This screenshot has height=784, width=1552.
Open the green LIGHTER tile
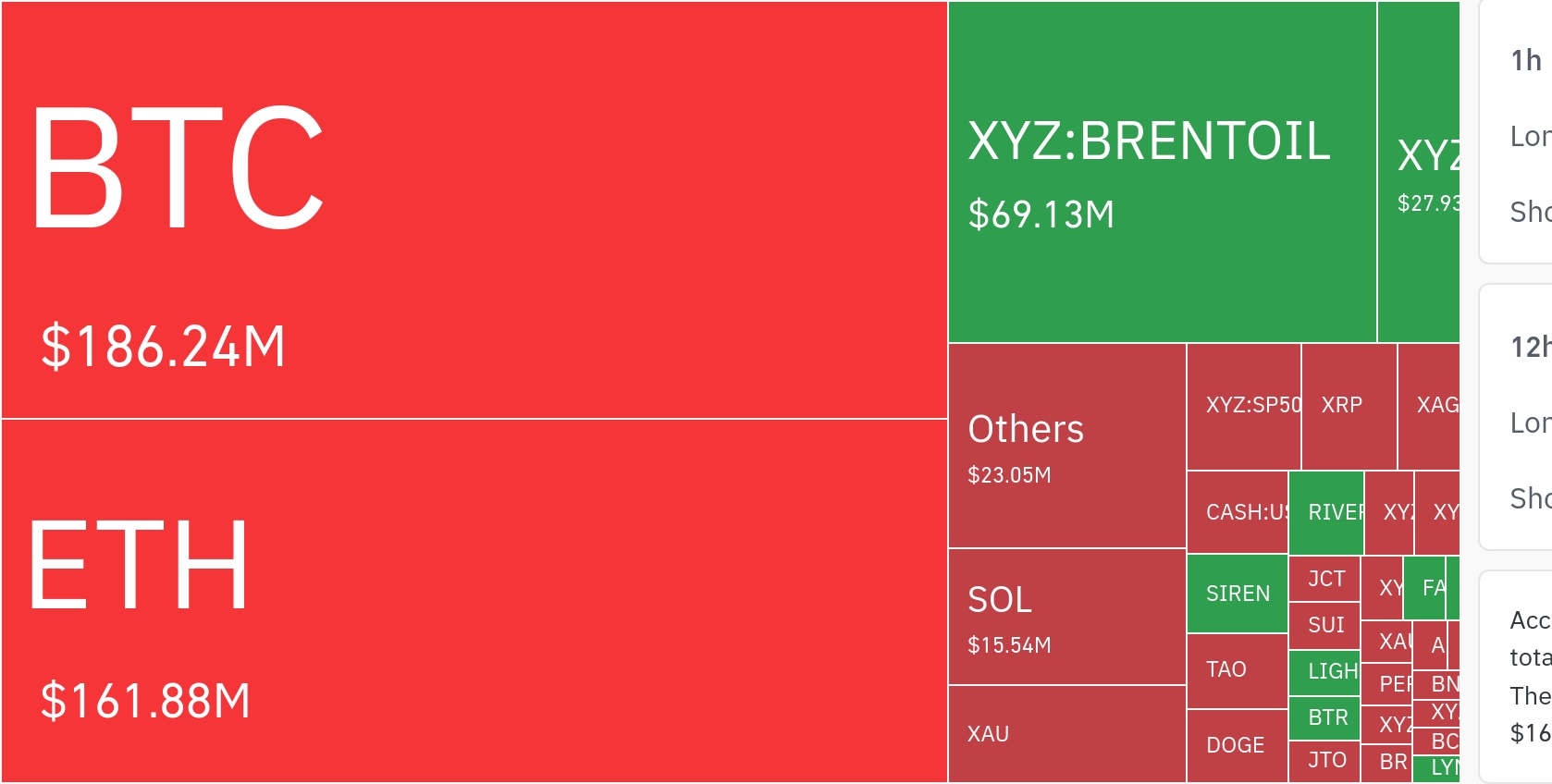(1324, 671)
